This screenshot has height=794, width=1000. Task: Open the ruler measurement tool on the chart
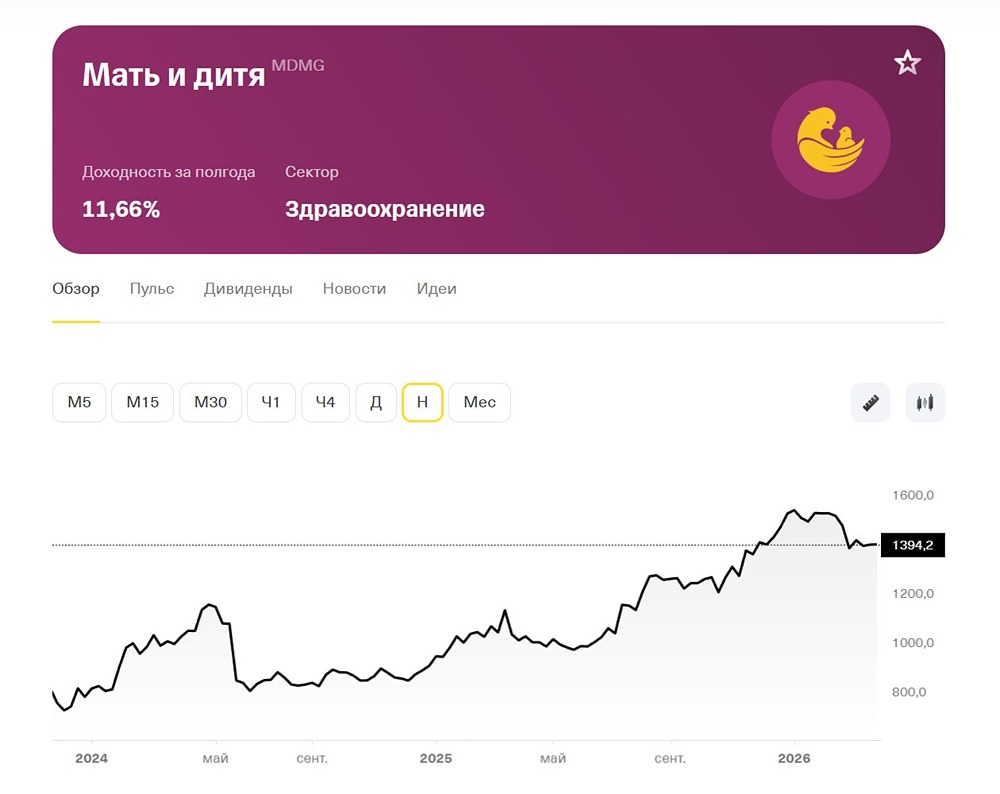point(869,402)
